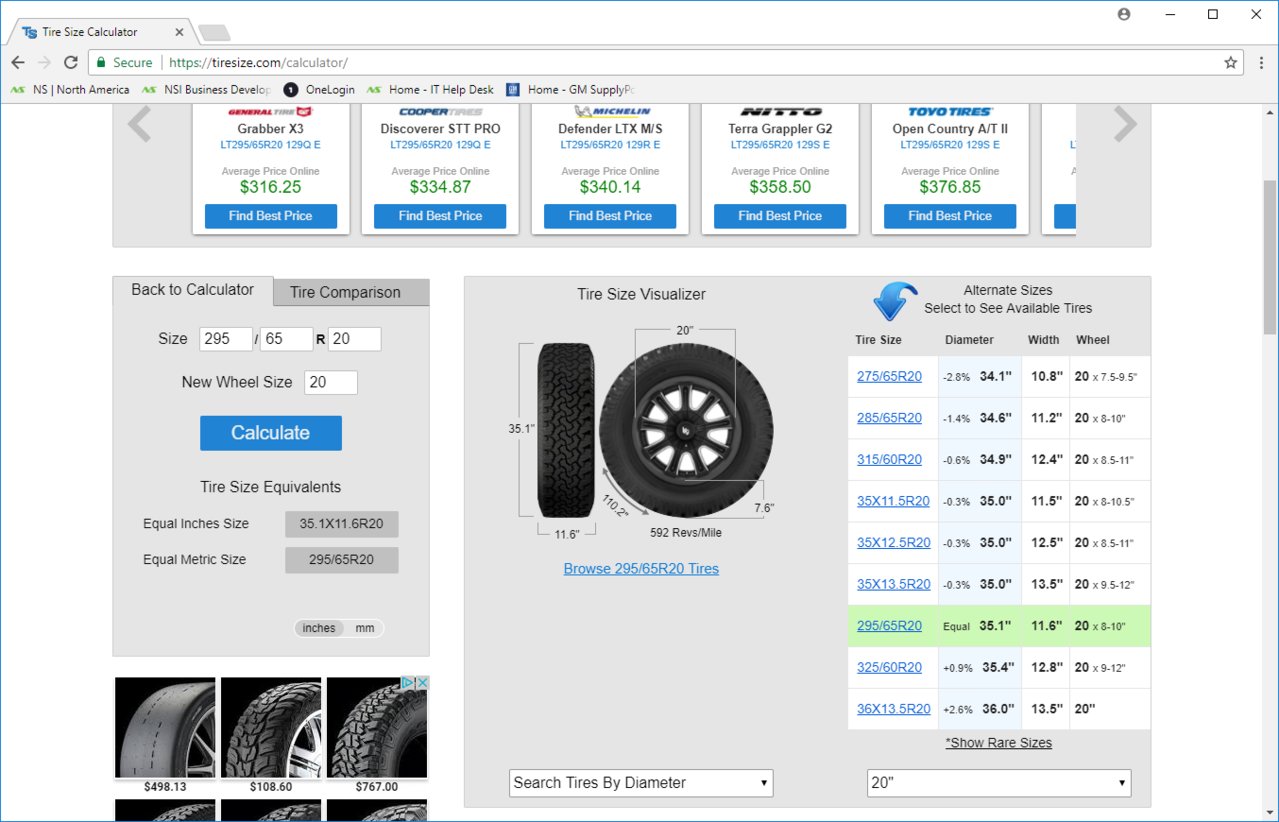Open the highlighted 295/65R20 size link
The image size is (1279, 822).
click(x=889, y=626)
